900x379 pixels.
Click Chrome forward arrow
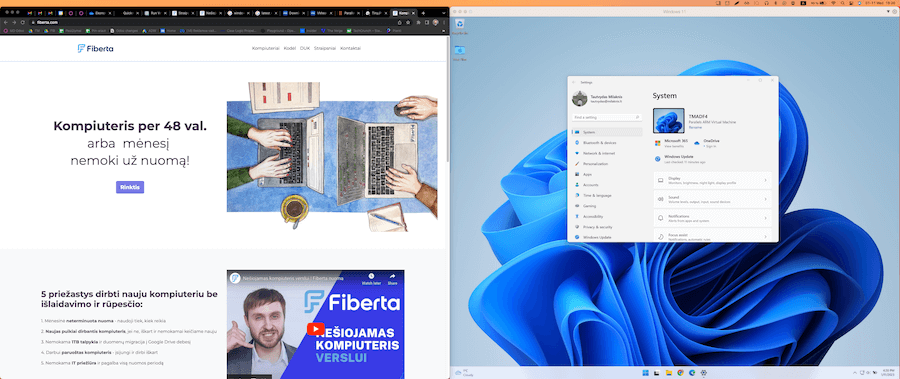(14, 22)
